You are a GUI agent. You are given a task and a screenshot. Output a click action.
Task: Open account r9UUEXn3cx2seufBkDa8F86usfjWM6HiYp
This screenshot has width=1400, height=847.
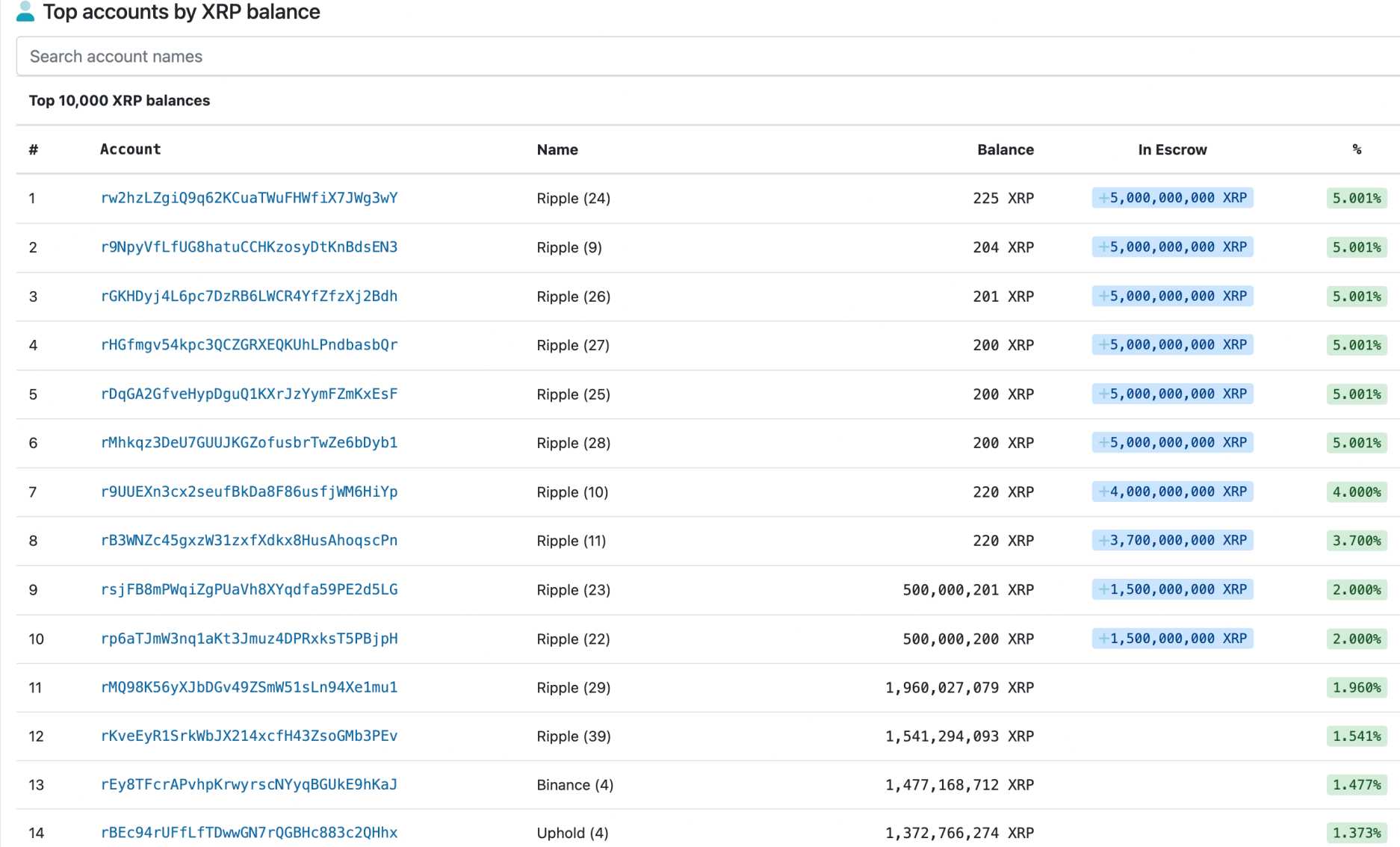click(x=249, y=492)
